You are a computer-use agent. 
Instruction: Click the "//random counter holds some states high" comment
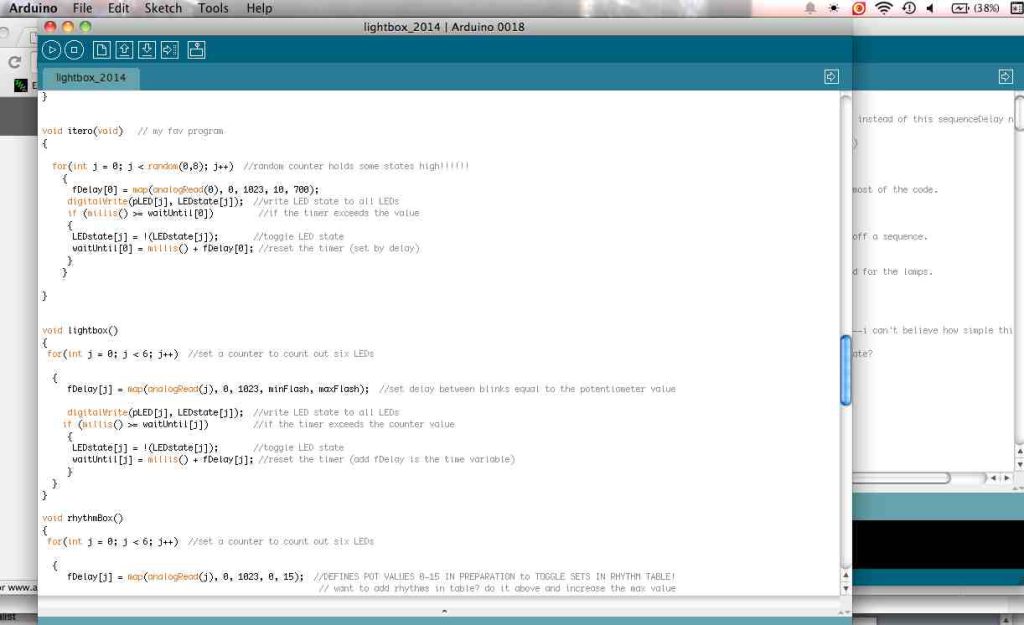pos(356,166)
